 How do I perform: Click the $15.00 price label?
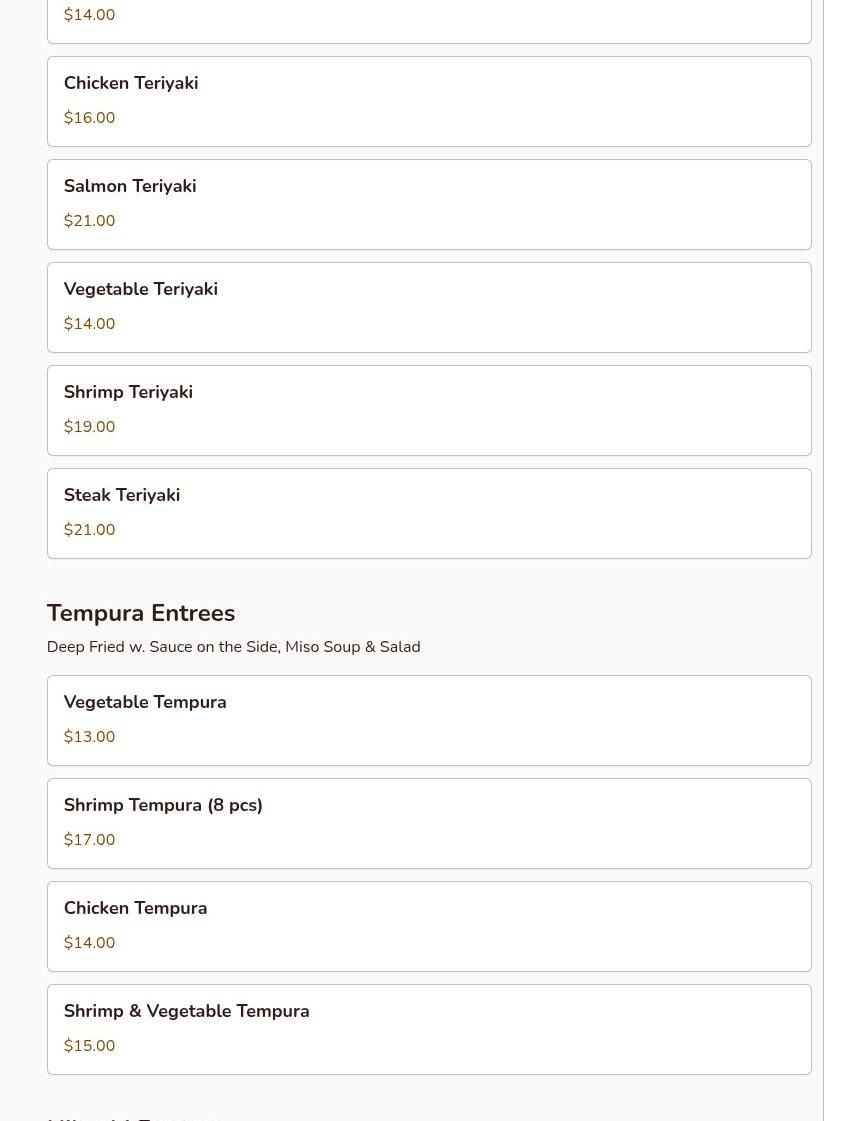89,1046
